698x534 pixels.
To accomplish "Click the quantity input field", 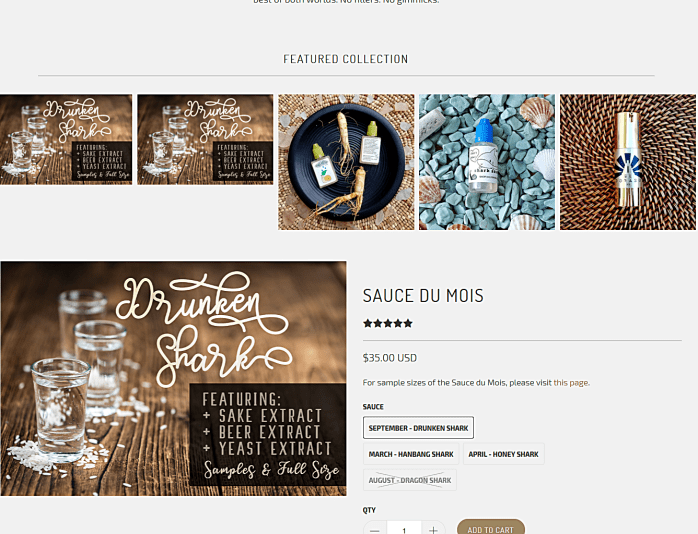I will point(404,529).
